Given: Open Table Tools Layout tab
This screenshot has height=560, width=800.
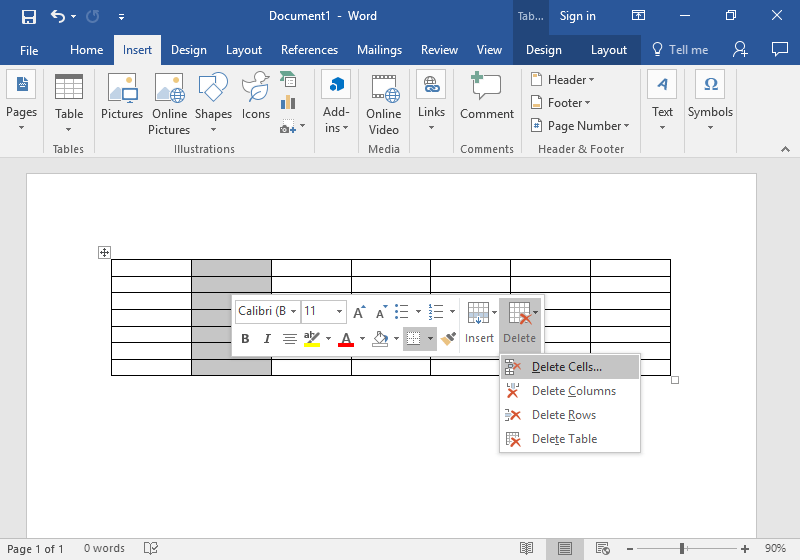Looking at the screenshot, I should coord(608,50).
